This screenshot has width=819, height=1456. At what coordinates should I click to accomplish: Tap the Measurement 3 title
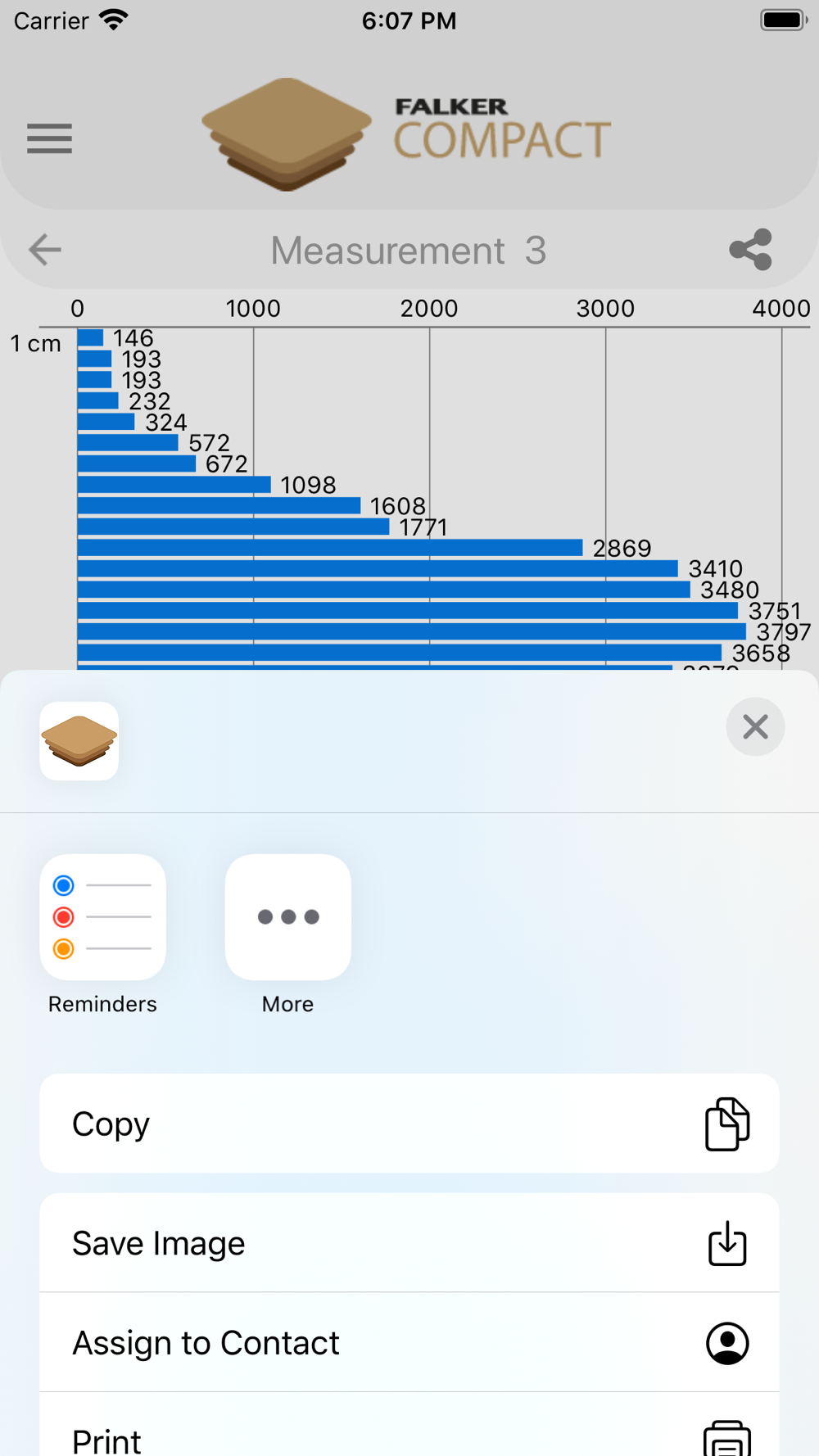409,251
